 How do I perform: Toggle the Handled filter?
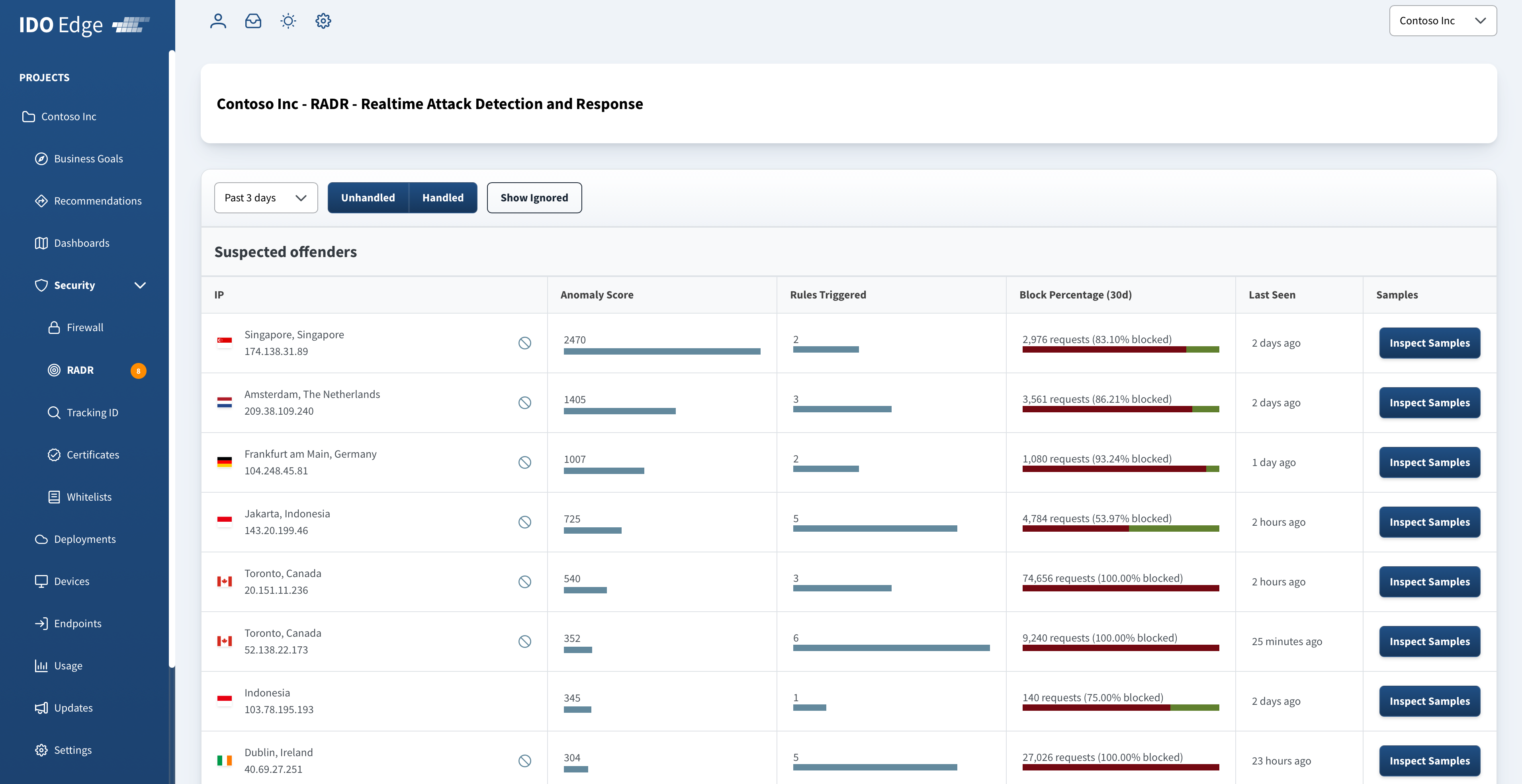click(x=442, y=198)
